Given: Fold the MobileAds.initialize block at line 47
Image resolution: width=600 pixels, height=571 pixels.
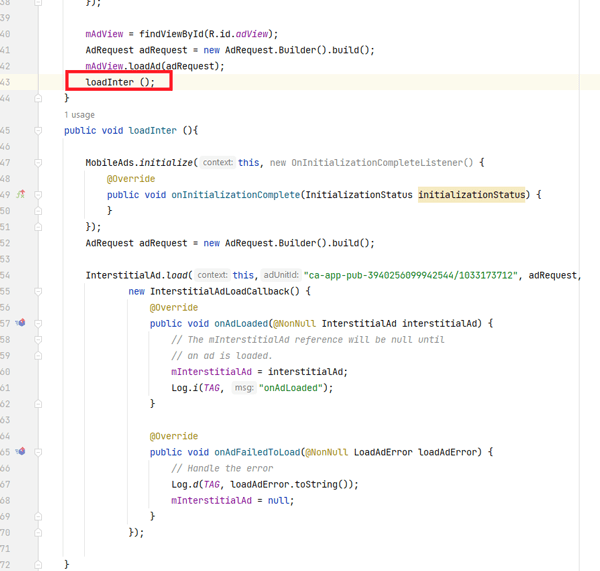Looking at the screenshot, I should (38, 163).
